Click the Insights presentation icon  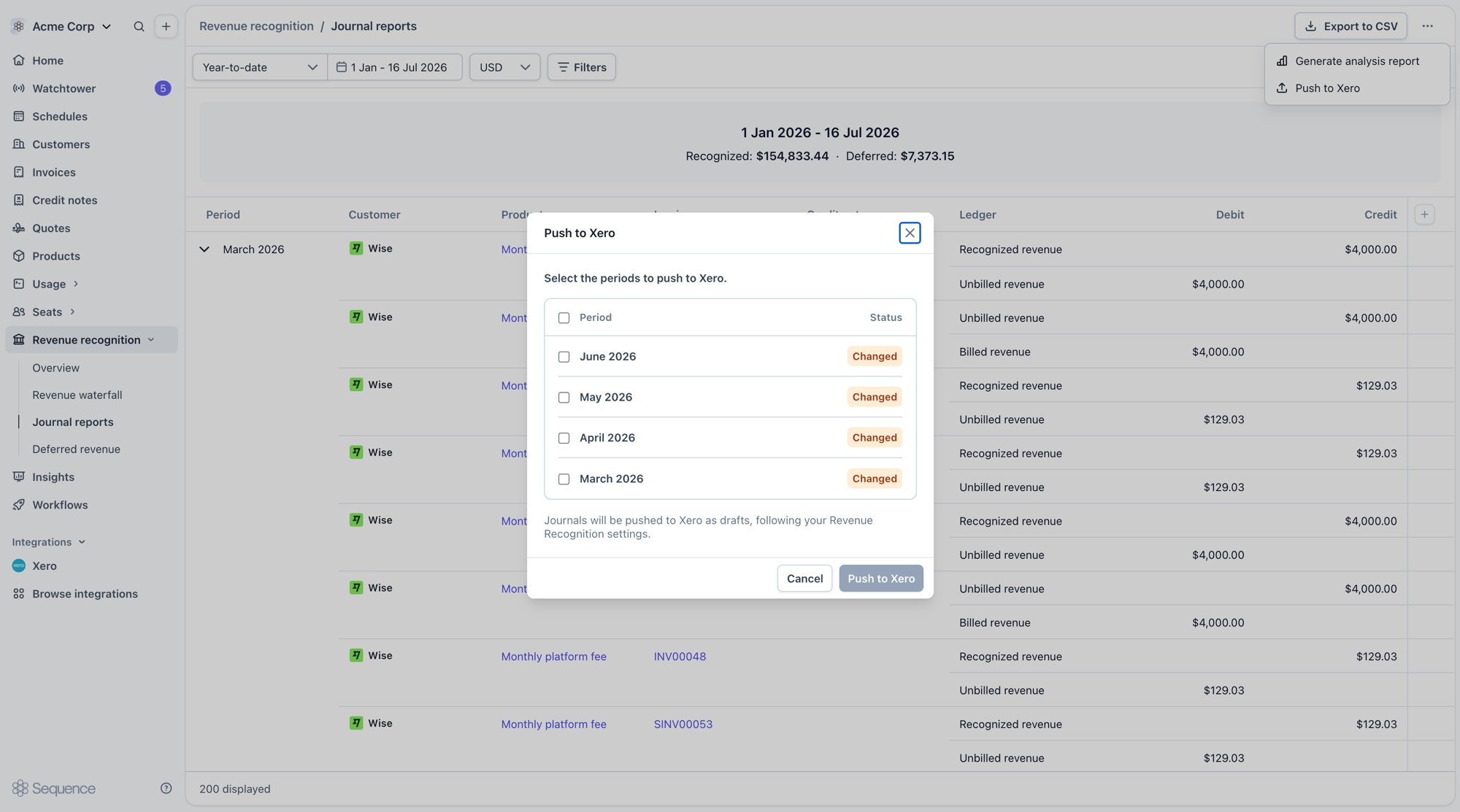(19, 477)
